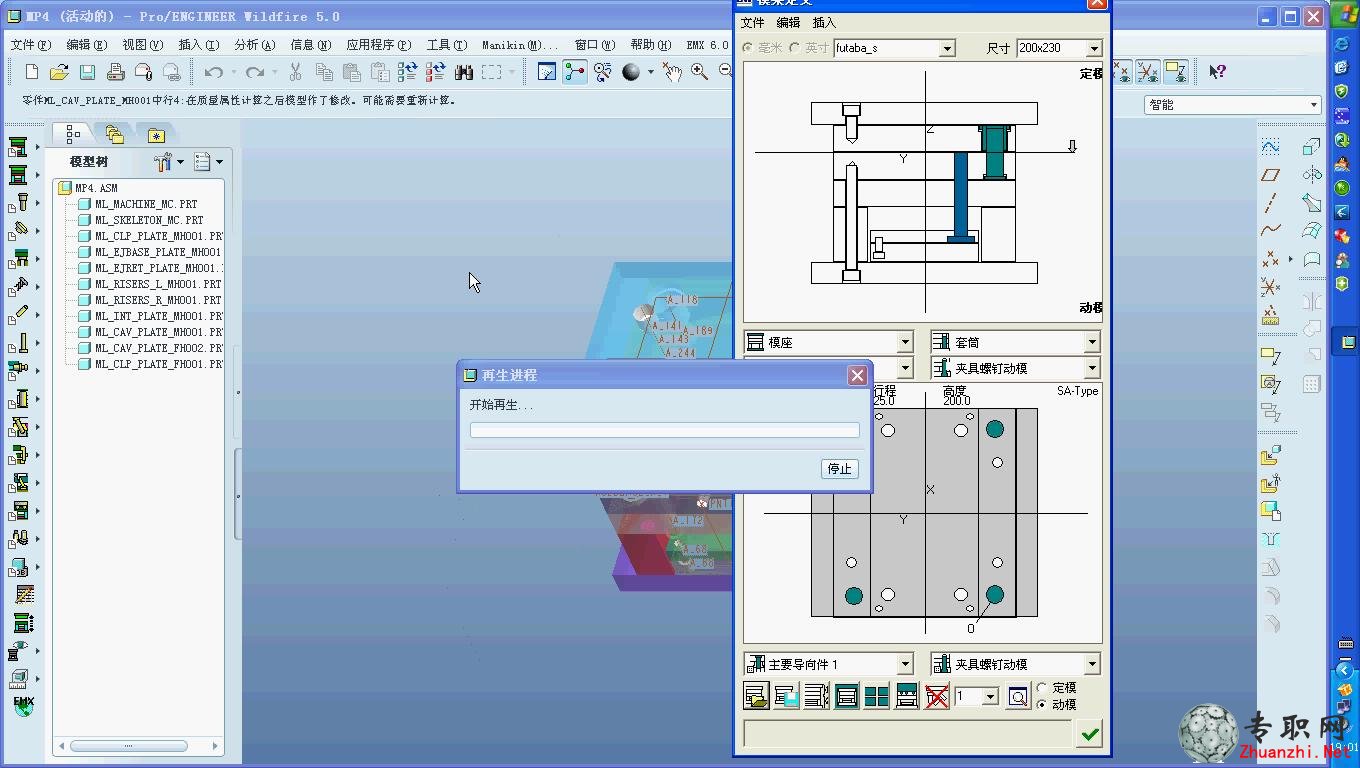Click the context help question-pointer icon

click(x=1217, y=72)
